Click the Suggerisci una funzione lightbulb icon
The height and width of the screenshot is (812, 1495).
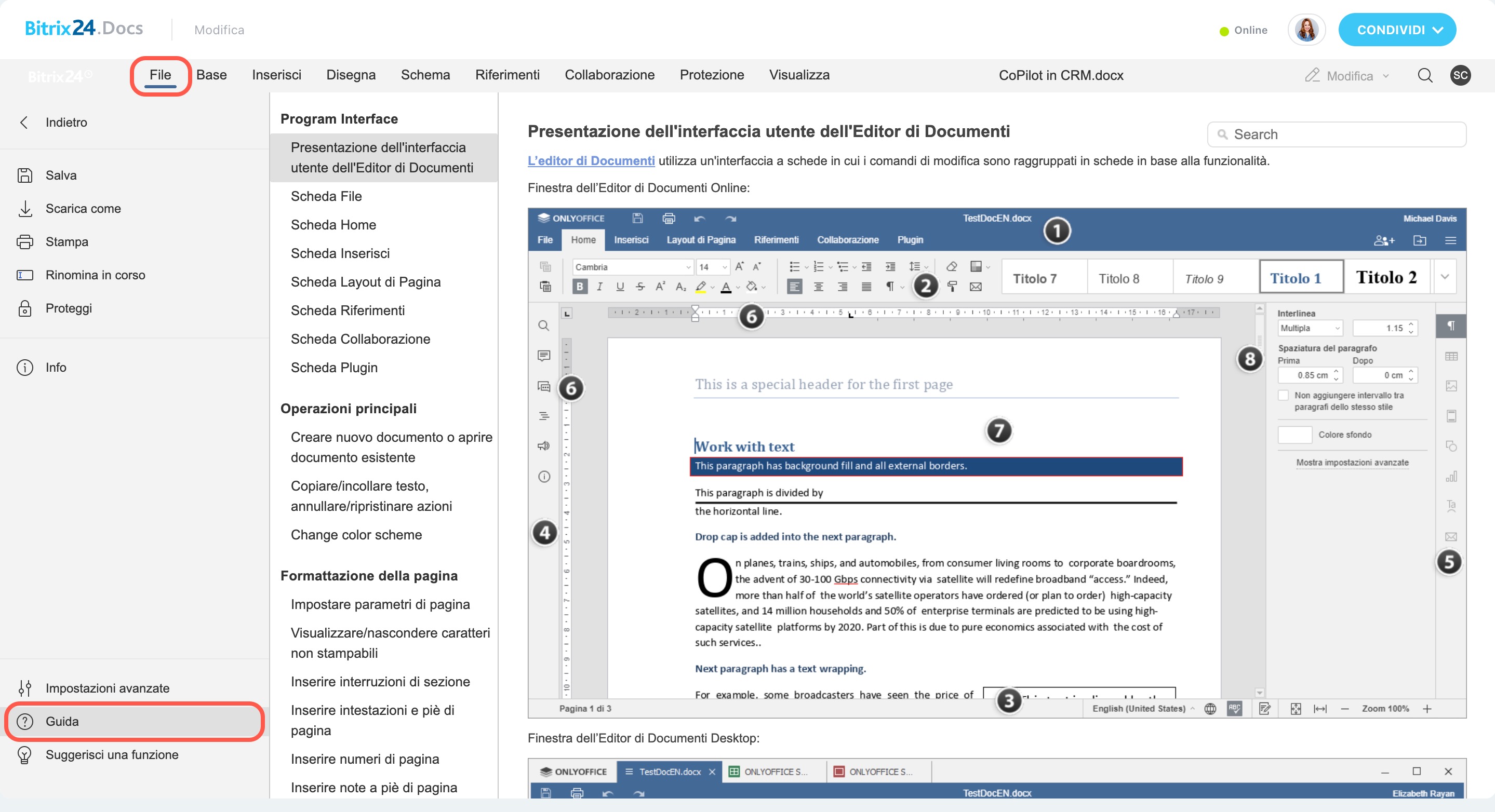(24, 755)
